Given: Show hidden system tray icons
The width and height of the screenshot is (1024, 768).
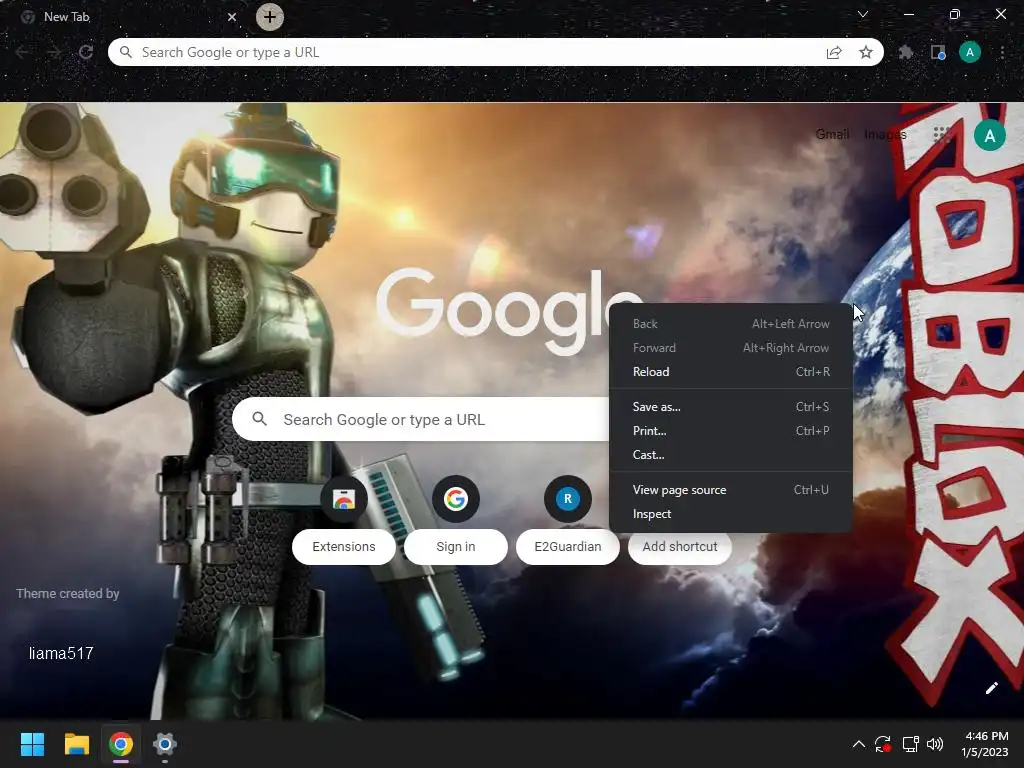Looking at the screenshot, I should click(859, 744).
